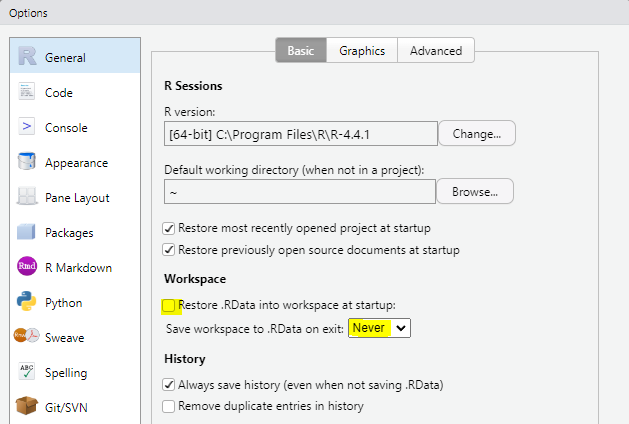Check Remove duplicate entries in history
Image resolution: width=629 pixels, height=424 pixels.
(x=168, y=406)
